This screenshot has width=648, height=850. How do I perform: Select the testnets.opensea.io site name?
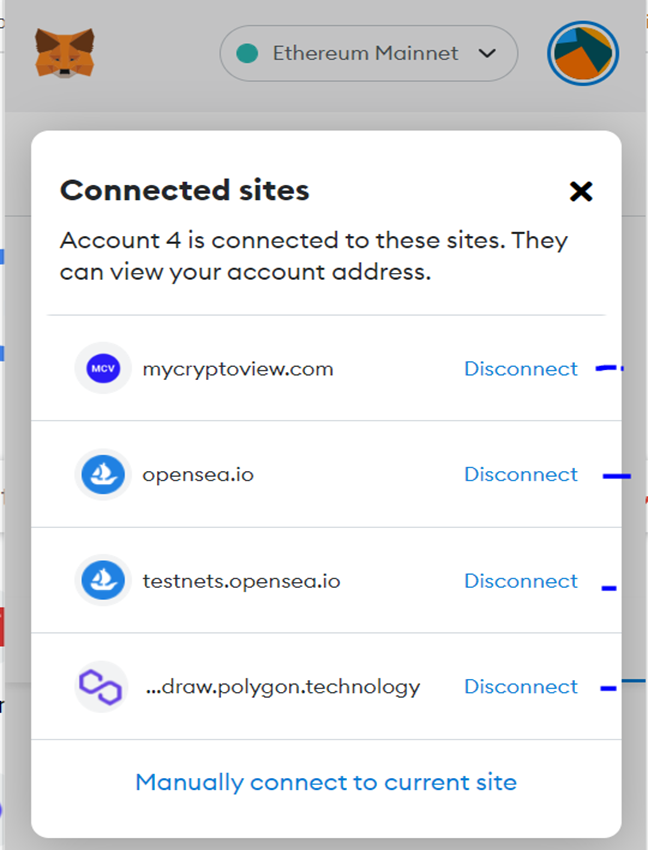pyautogui.click(x=241, y=581)
